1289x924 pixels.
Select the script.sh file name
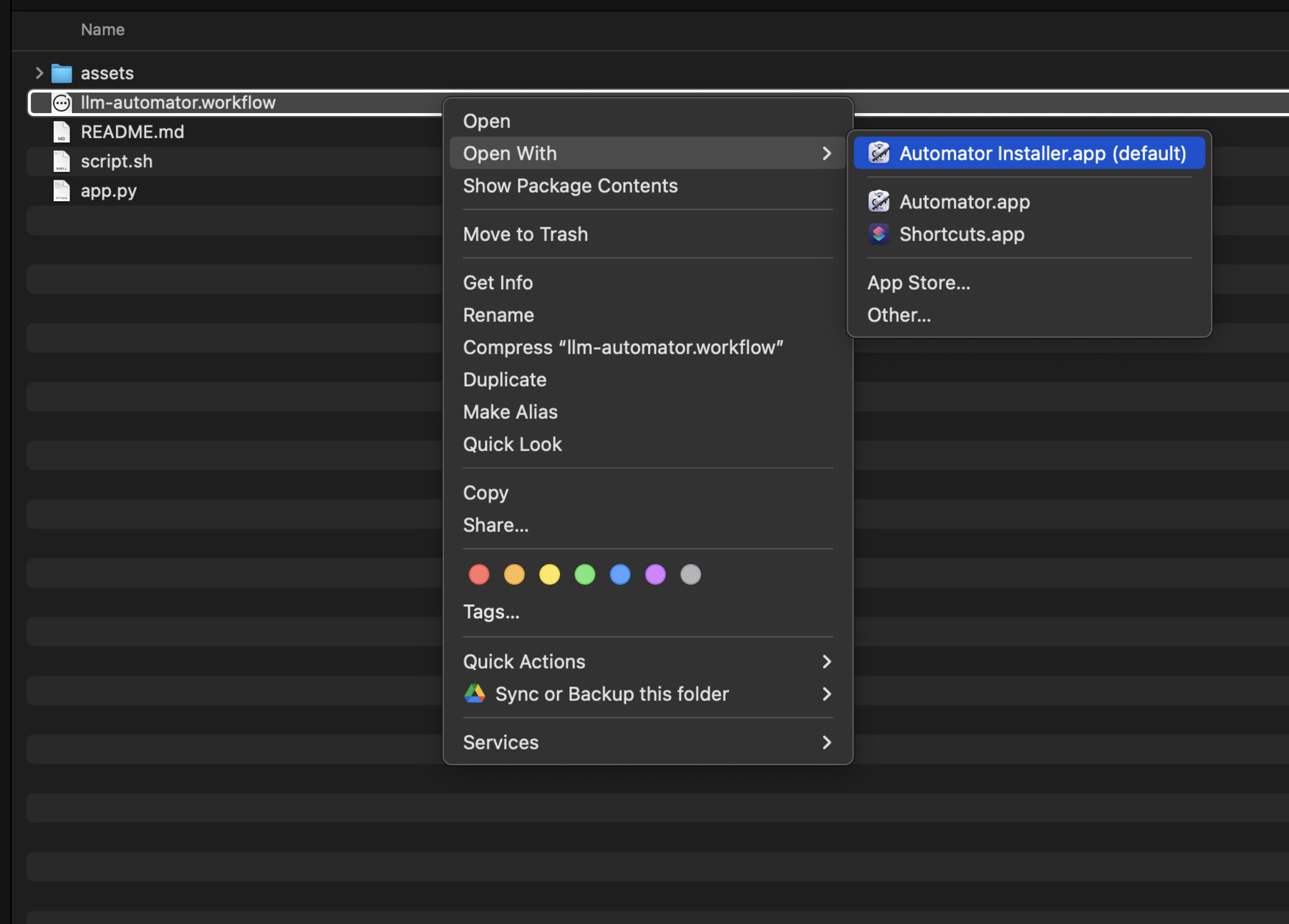pyautogui.click(x=117, y=161)
